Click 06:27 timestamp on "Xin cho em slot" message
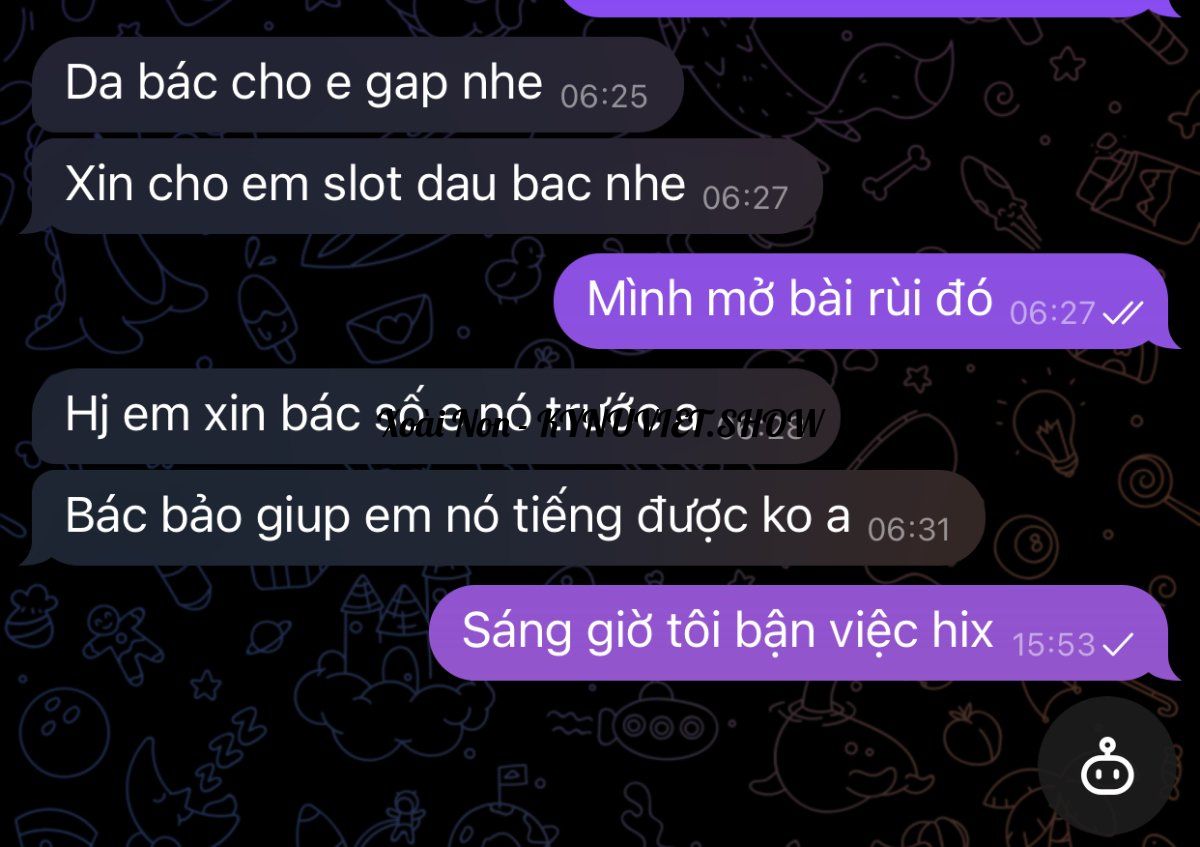Screen dimensions: 1200x847 (x=745, y=198)
